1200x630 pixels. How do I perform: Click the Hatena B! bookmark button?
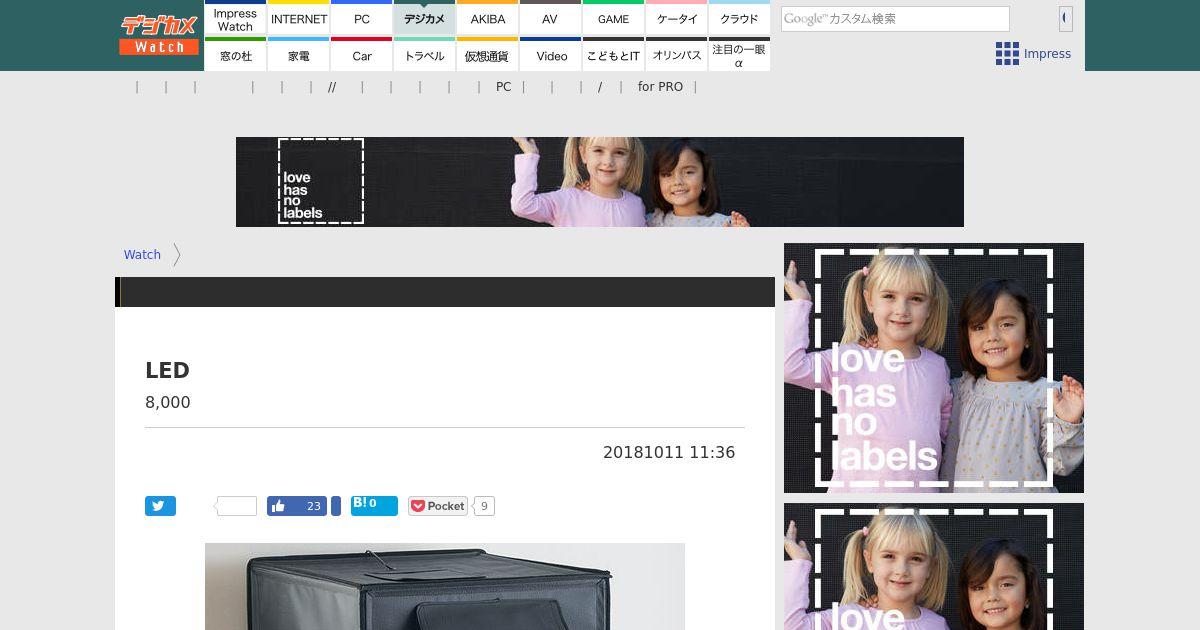pyautogui.click(x=374, y=505)
